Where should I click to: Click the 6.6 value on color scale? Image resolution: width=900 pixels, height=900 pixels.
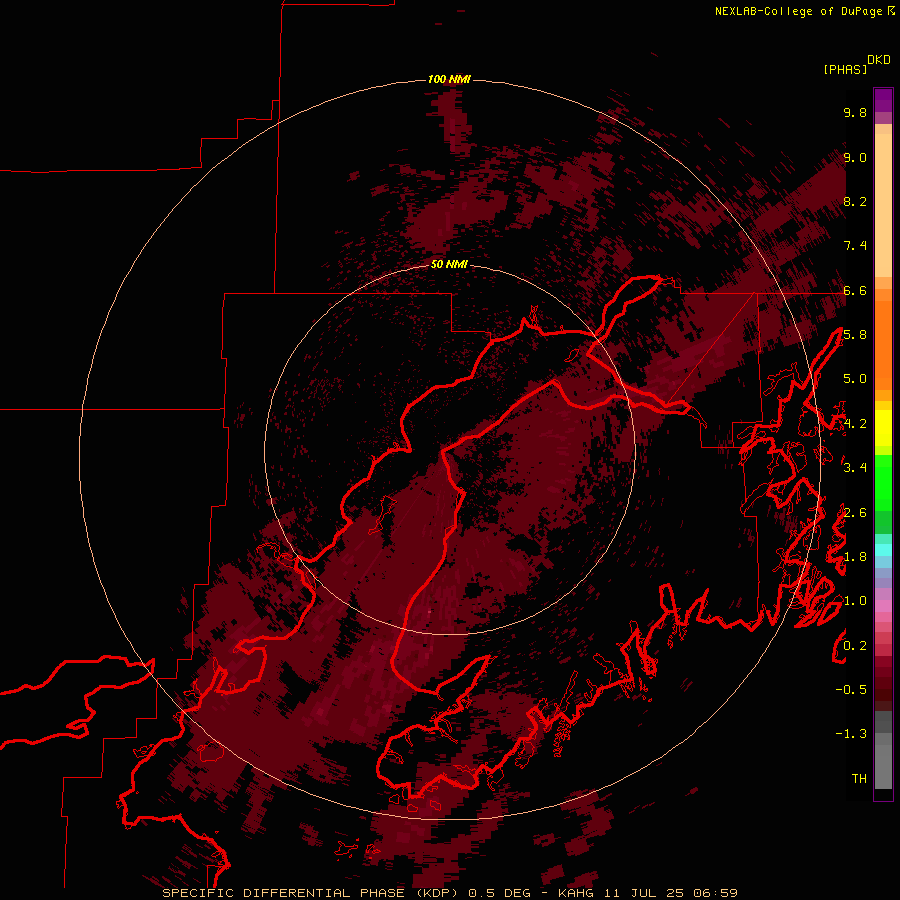[x=855, y=290]
